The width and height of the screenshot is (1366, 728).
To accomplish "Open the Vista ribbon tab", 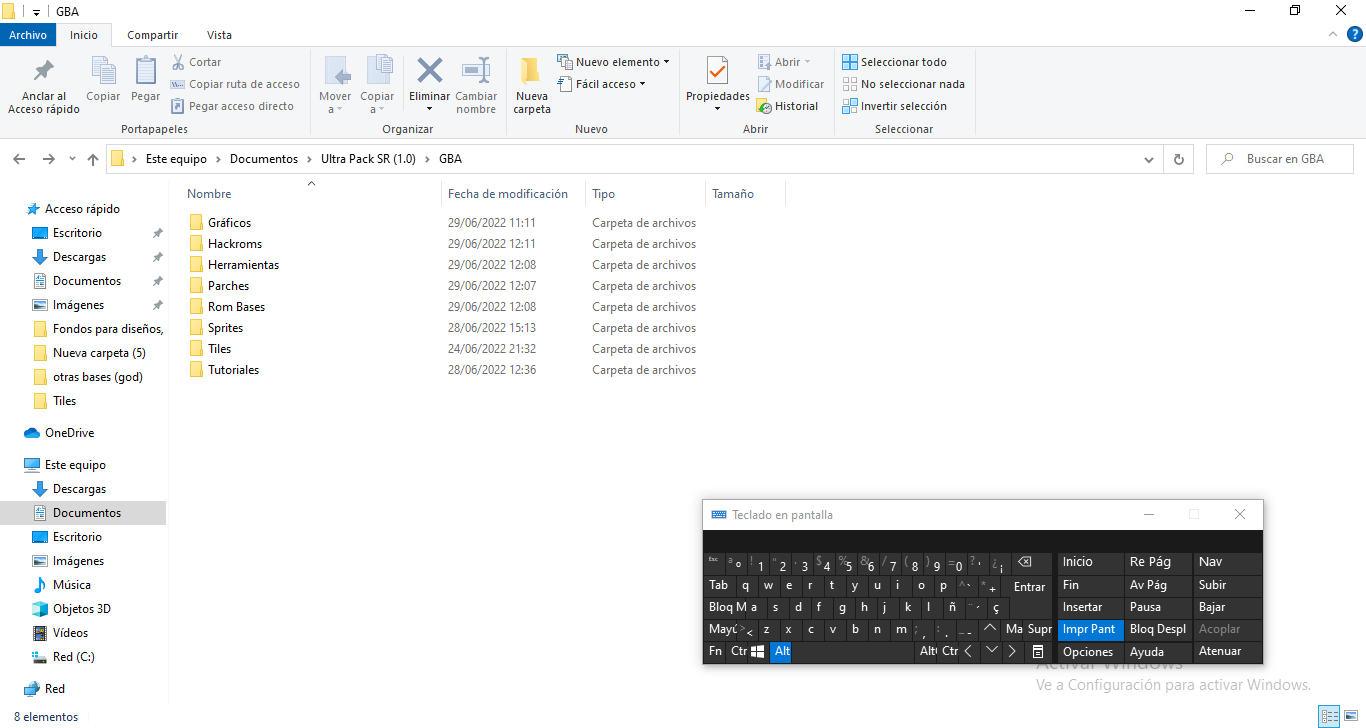I will click(x=218, y=35).
